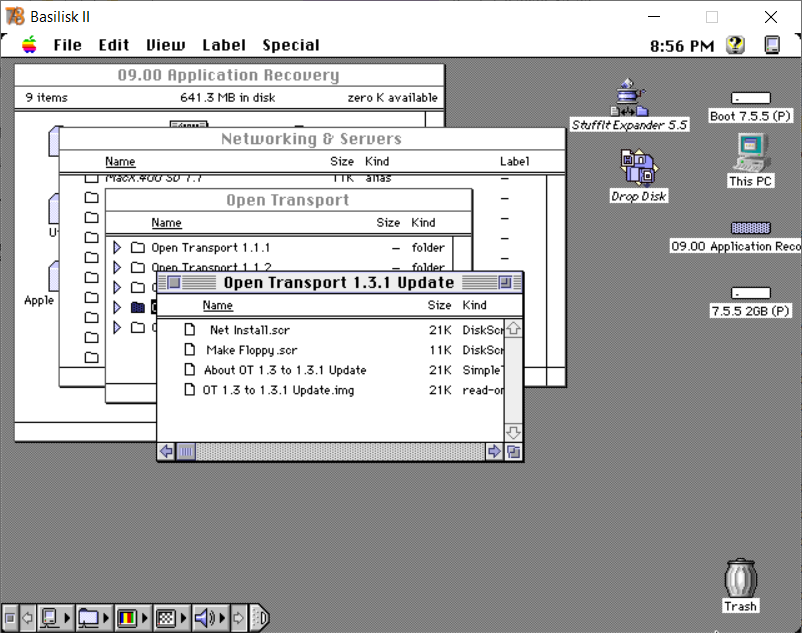Click the Control Strip left scroll arrow

(28, 618)
